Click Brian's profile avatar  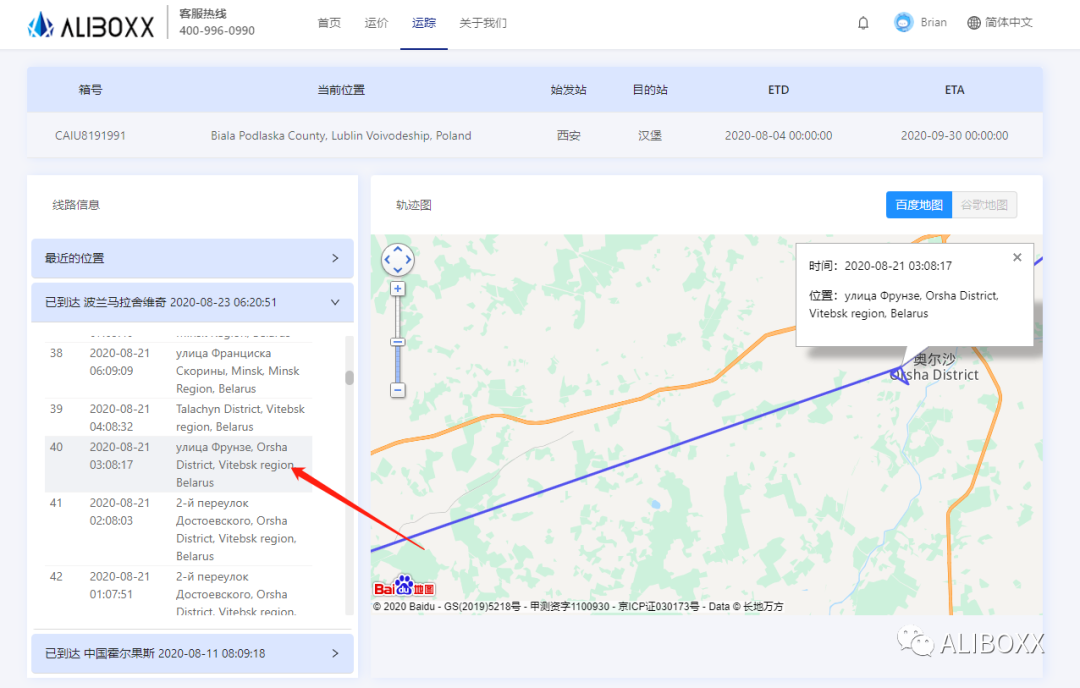(903, 23)
